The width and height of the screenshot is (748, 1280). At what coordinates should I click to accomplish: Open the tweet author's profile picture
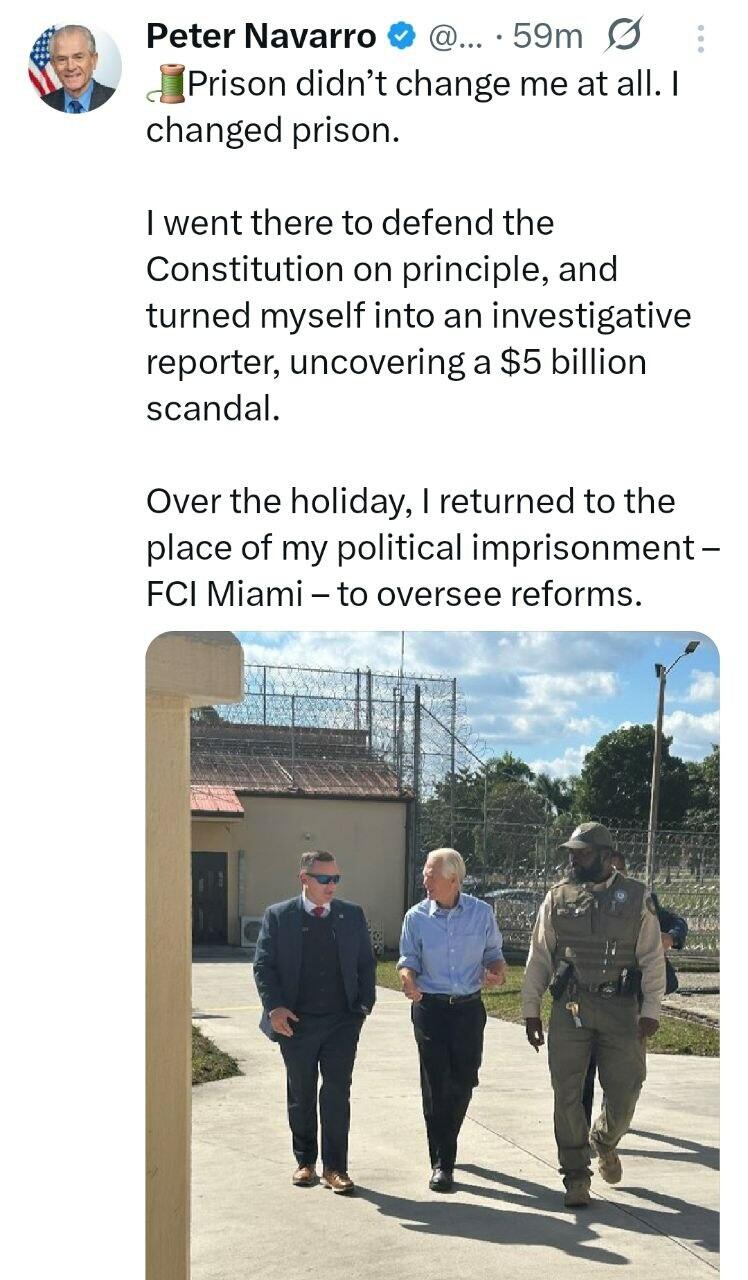click(x=75, y=68)
